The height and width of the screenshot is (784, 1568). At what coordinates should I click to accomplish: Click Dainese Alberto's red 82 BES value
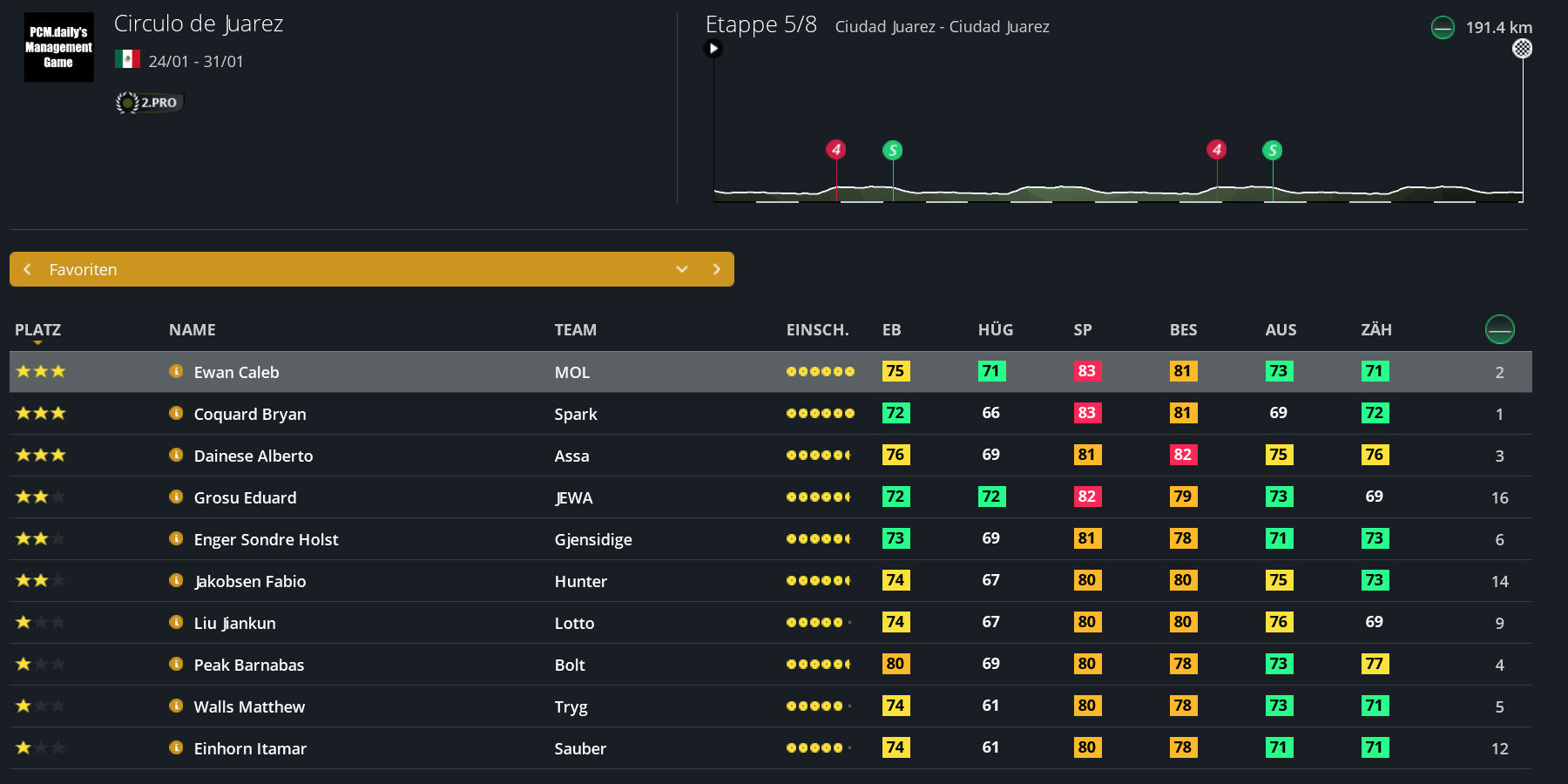point(1182,455)
